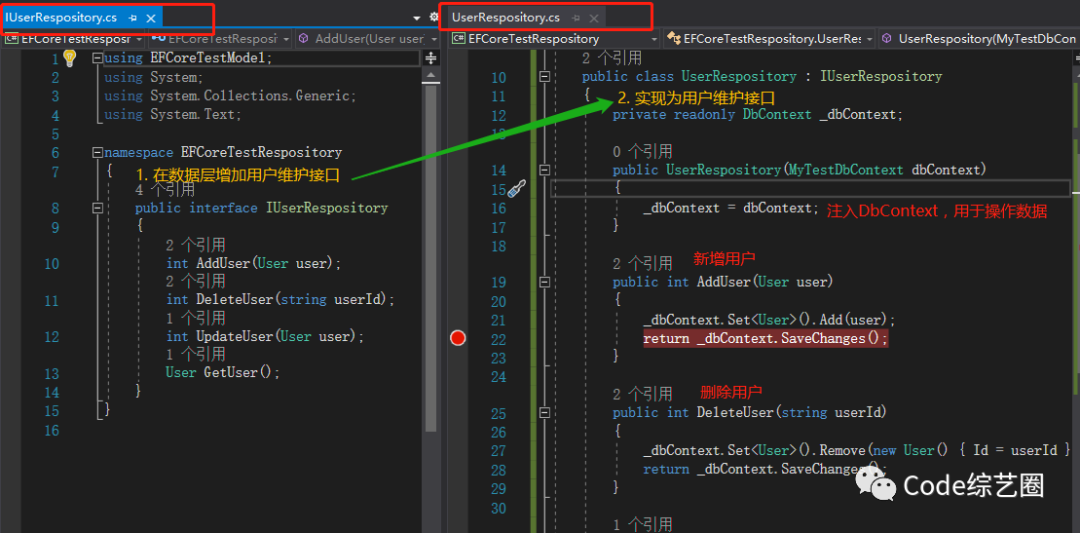The width and height of the screenshot is (1080, 533).
Task: Click 'IUserRespository' after the class colon
Action: (x=881, y=76)
